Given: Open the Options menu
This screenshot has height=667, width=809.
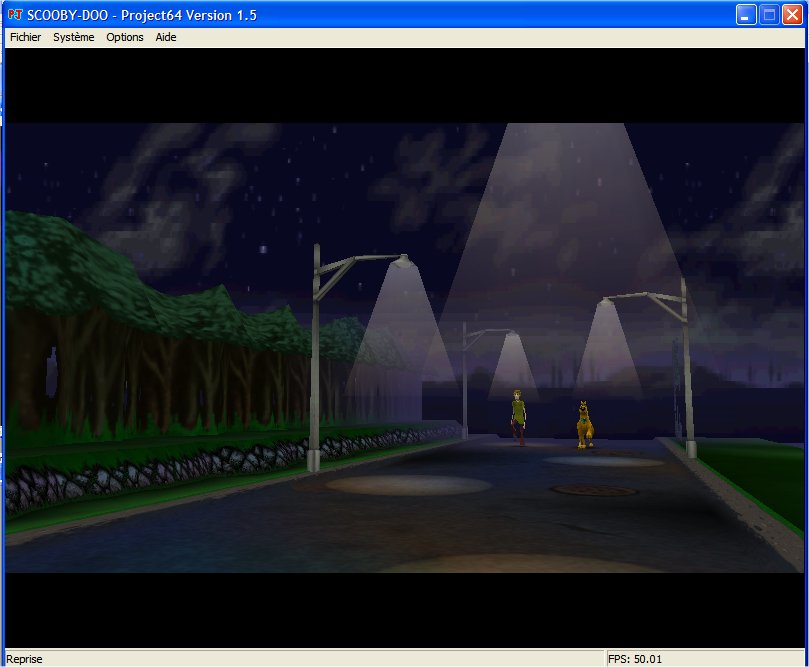Looking at the screenshot, I should coord(124,37).
